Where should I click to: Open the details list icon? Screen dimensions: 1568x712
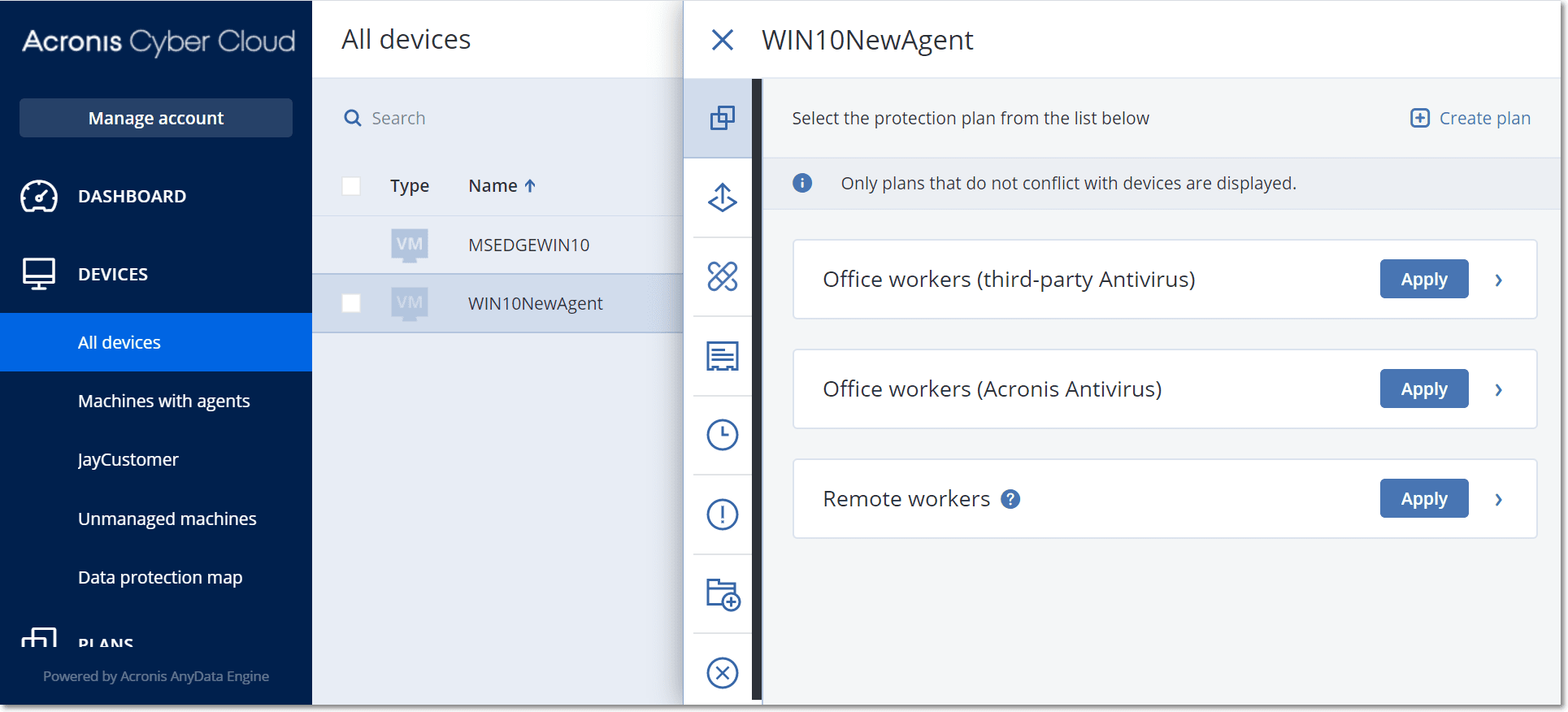(x=722, y=356)
